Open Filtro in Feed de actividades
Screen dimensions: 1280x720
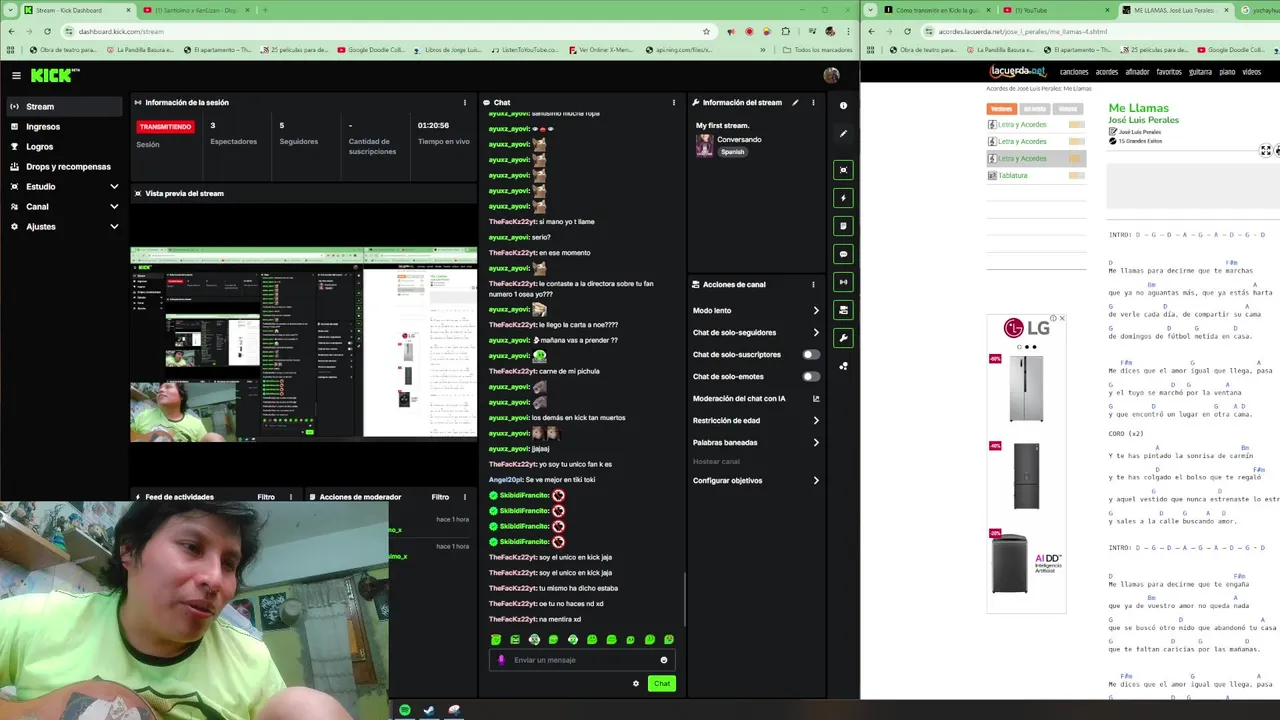pyautogui.click(x=266, y=497)
